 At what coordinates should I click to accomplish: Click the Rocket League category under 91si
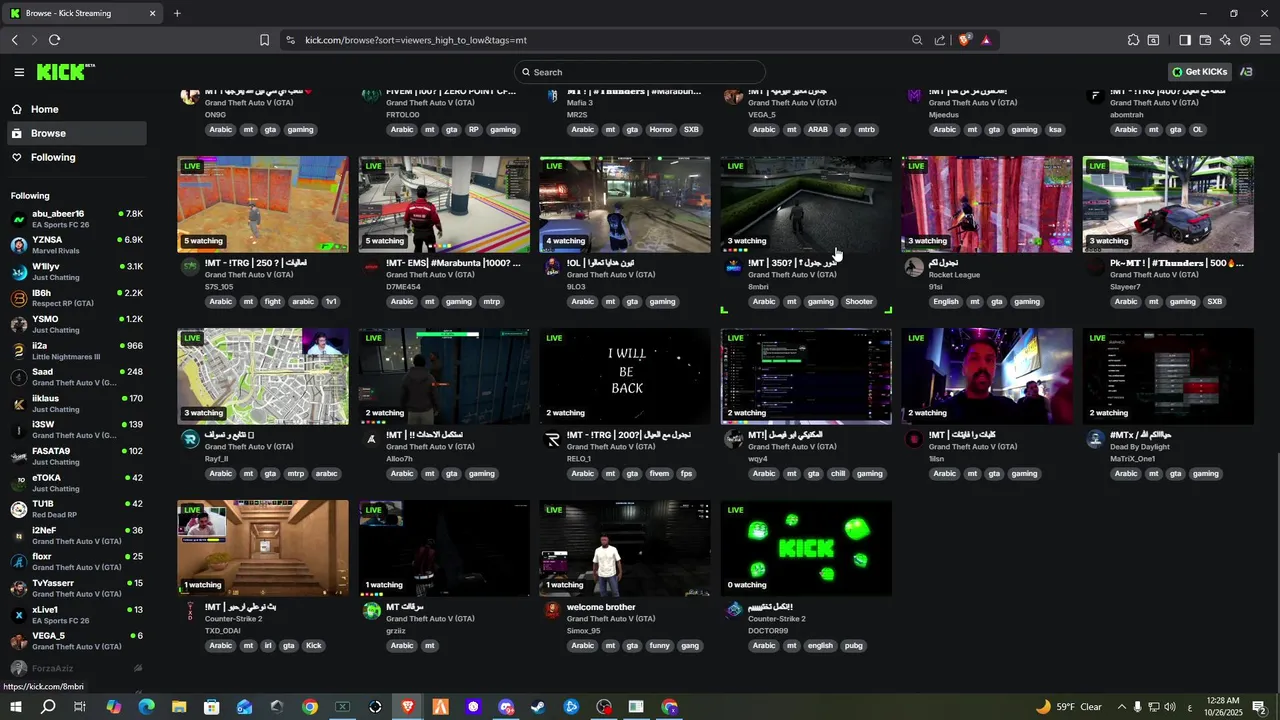pyautogui.click(x=954, y=275)
